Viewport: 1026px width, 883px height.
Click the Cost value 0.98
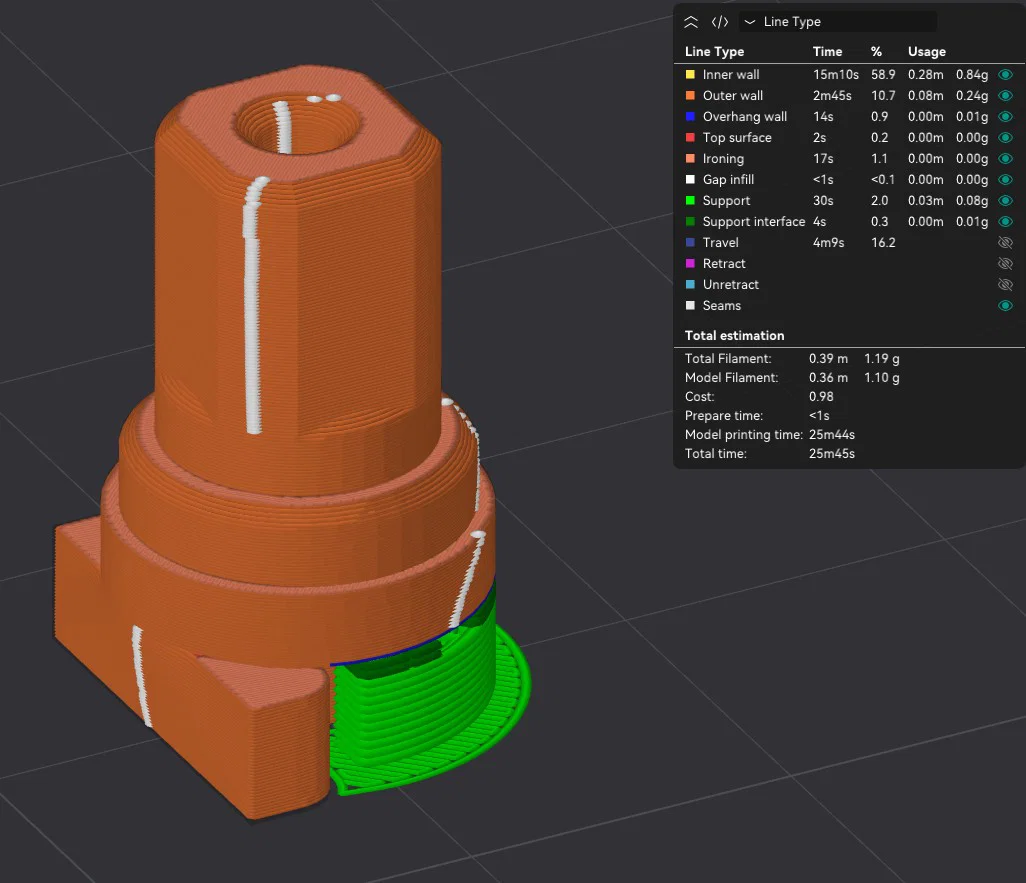point(821,397)
